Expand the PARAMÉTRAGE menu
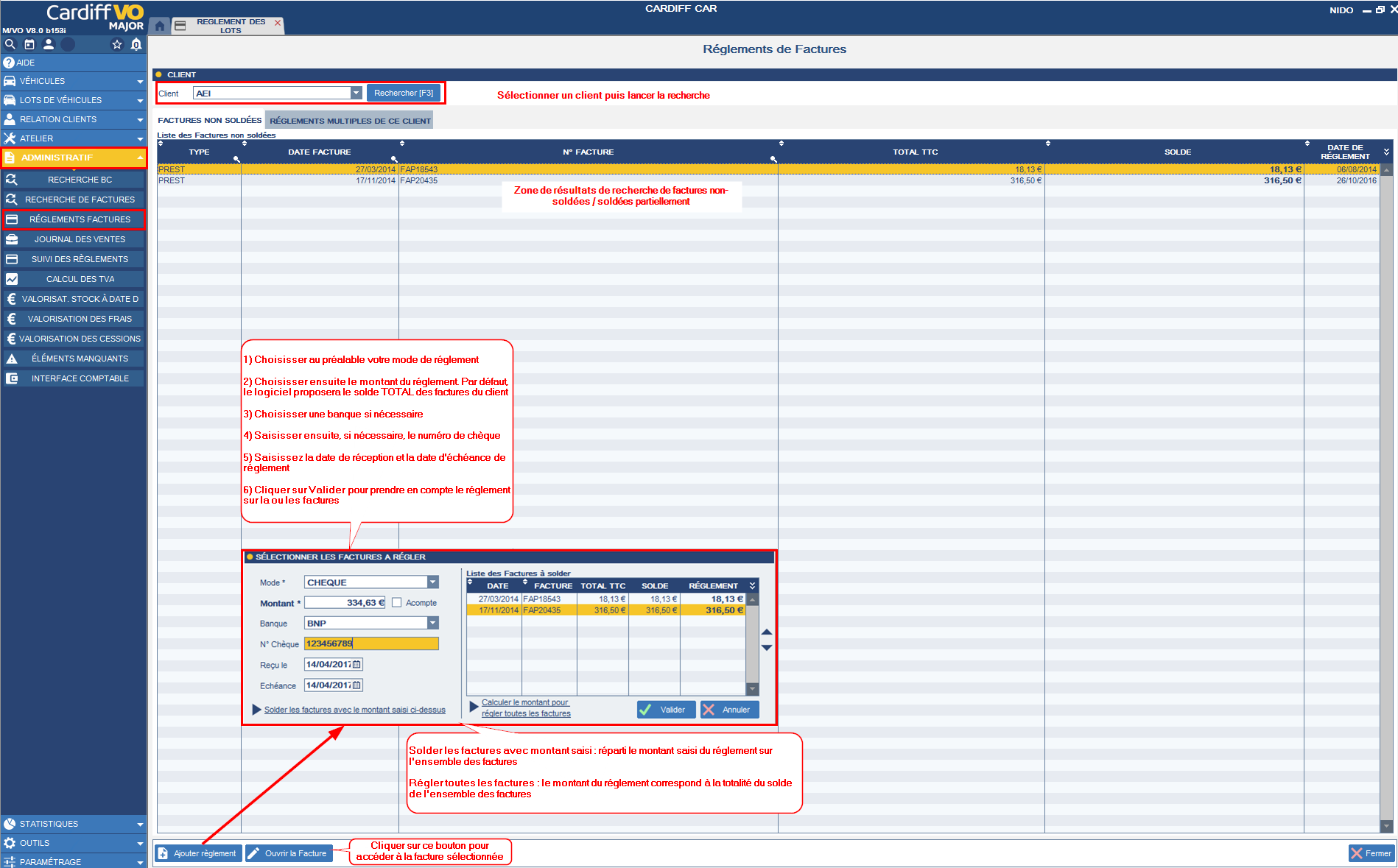1398x868 pixels. [74, 861]
